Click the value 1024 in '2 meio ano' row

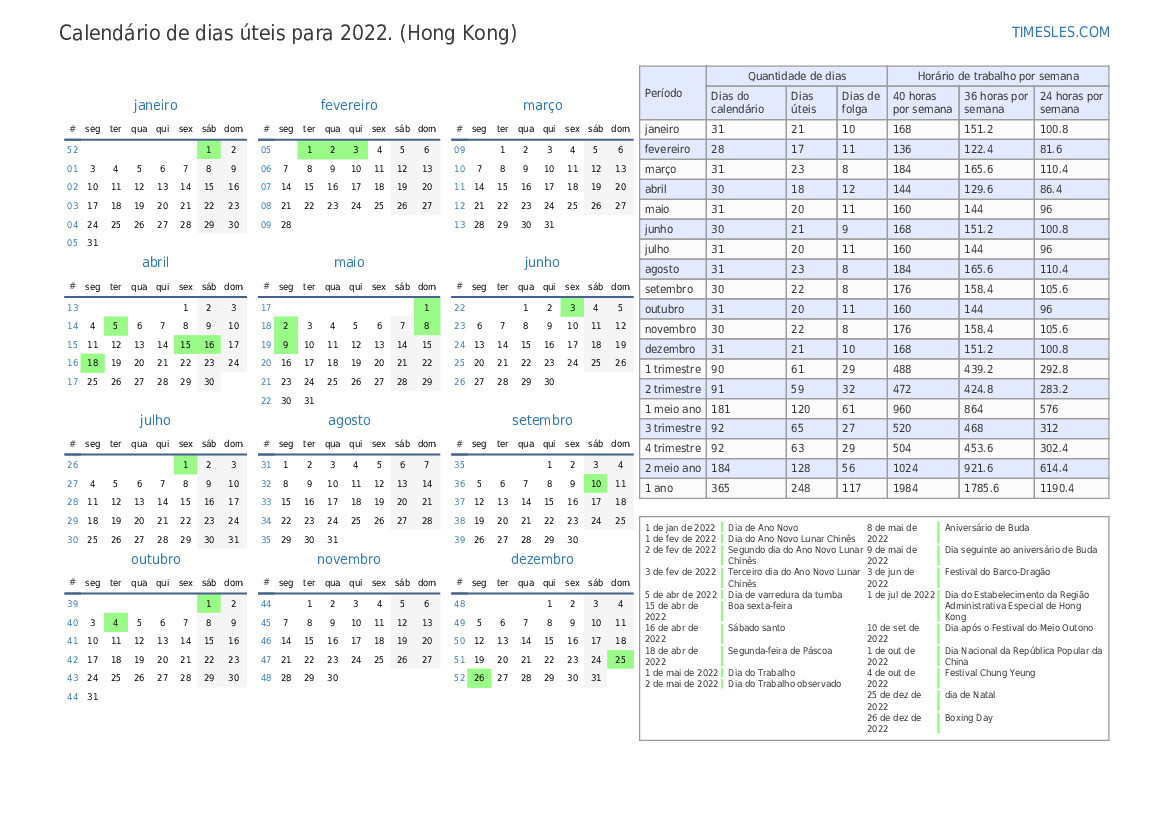(907, 468)
